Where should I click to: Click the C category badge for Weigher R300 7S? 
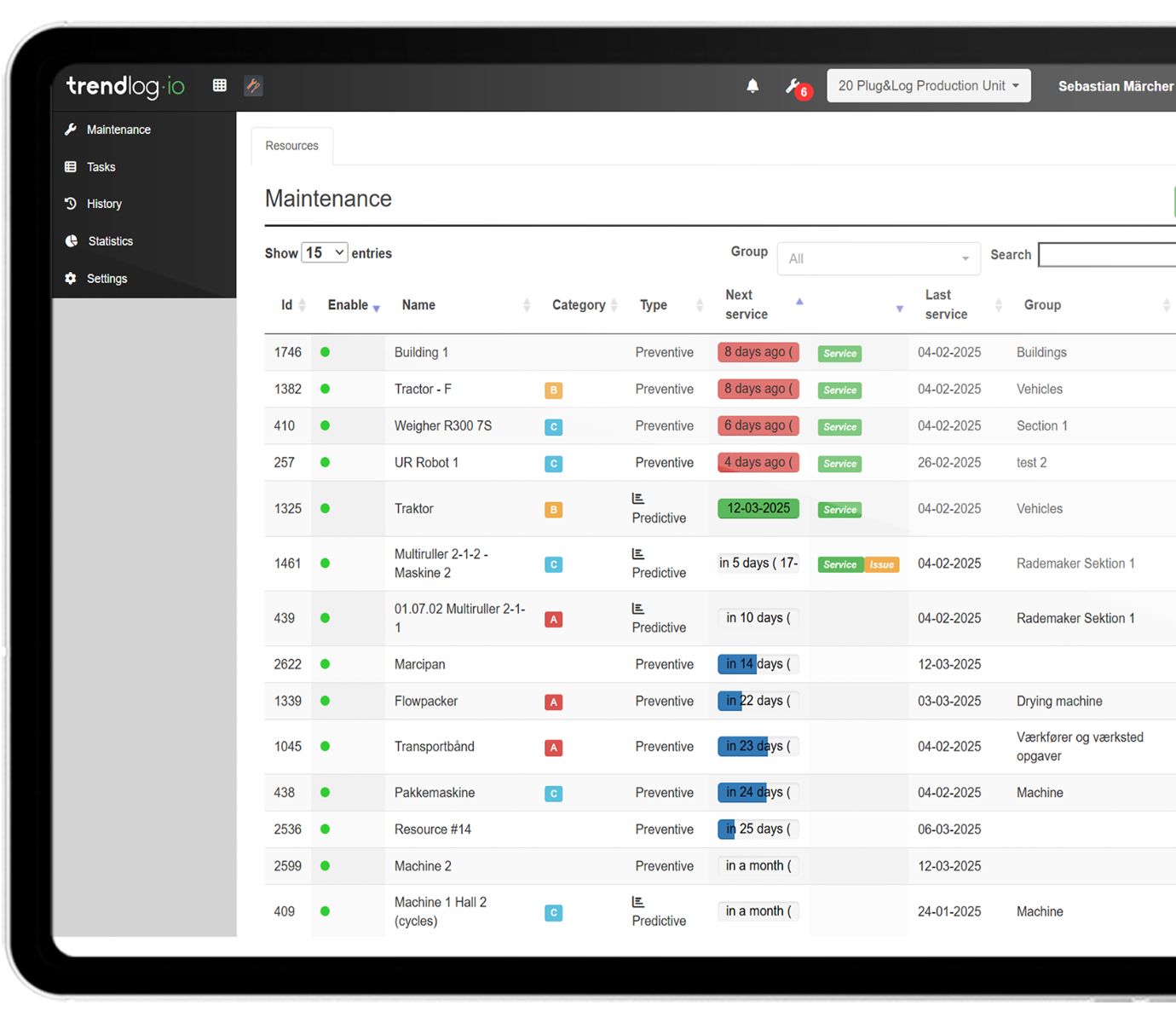[x=553, y=427]
